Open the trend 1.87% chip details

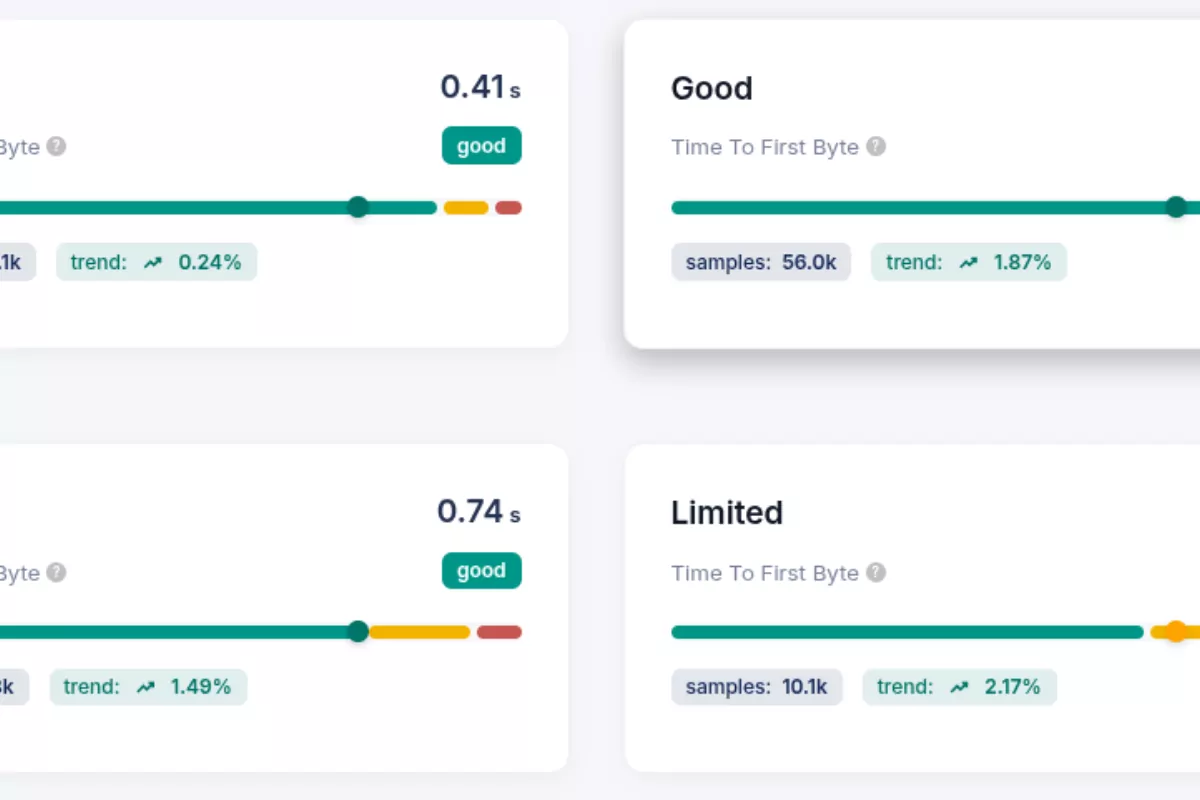(968, 262)
